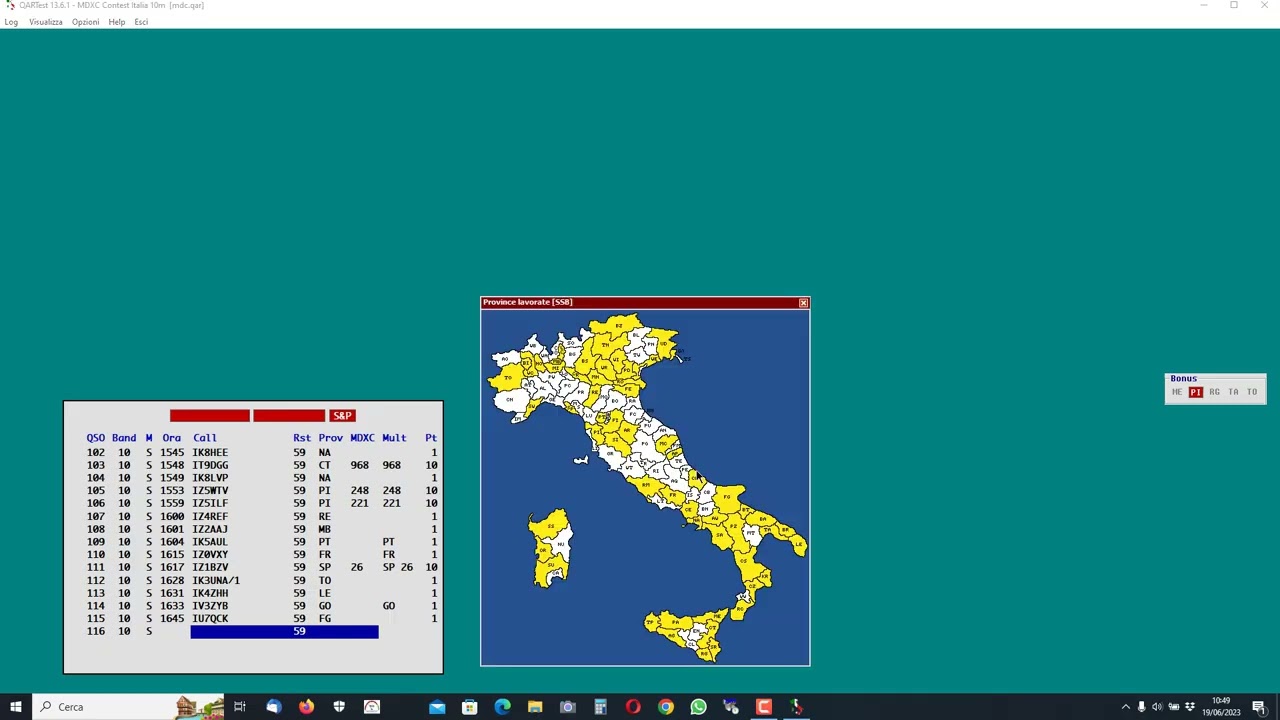The height and width of the screenshot is (720, 1280).
Task: Open Task View from the taskbar
Action: tap(240, 707)
